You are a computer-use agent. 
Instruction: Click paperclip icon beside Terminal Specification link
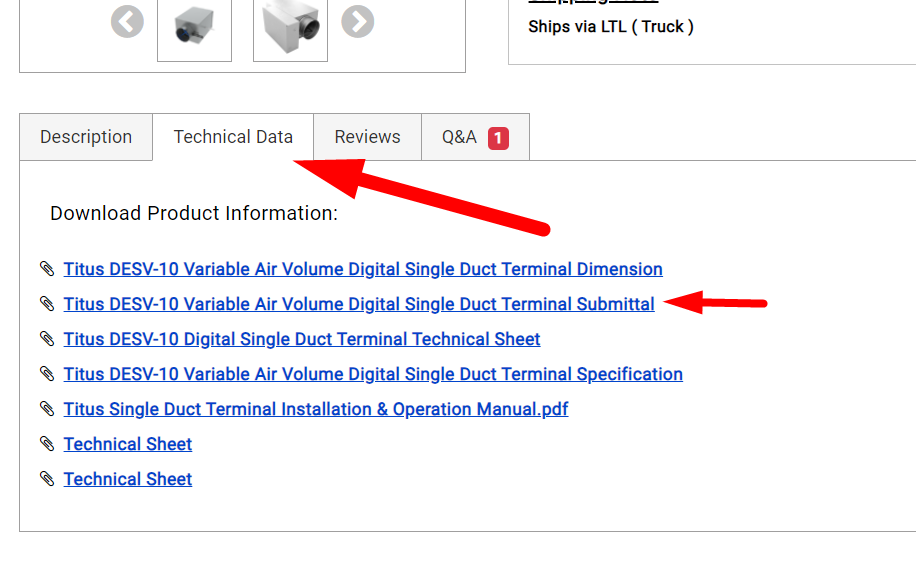tap(47, 374)
